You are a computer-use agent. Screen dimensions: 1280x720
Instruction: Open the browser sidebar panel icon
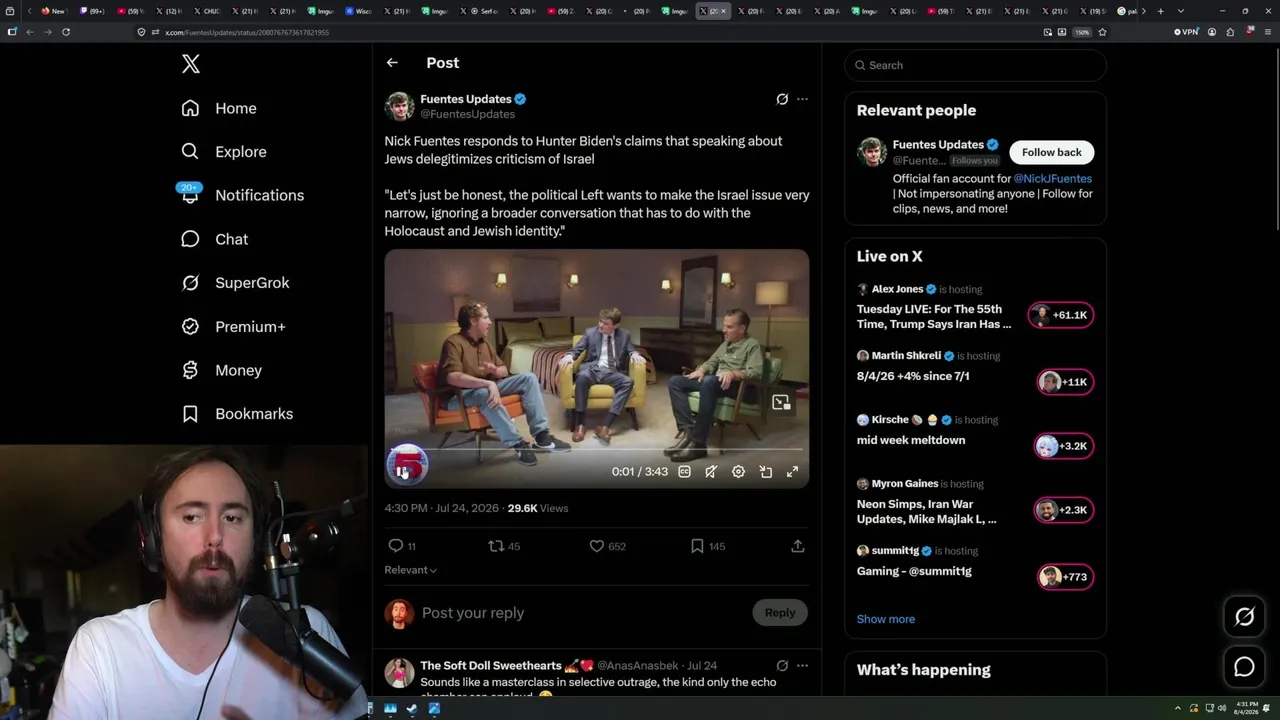click(x=12, y=32)
